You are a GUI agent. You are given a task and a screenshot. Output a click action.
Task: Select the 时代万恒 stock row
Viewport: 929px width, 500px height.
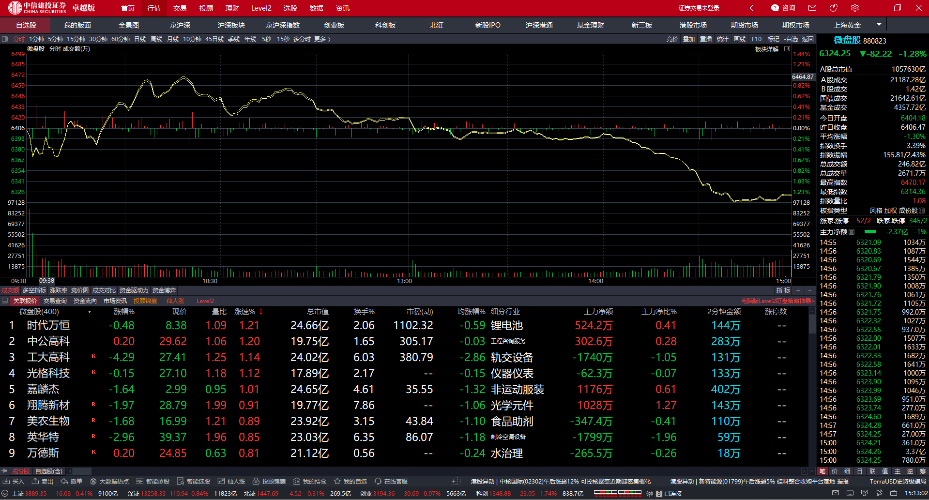[x=48, y=325]
